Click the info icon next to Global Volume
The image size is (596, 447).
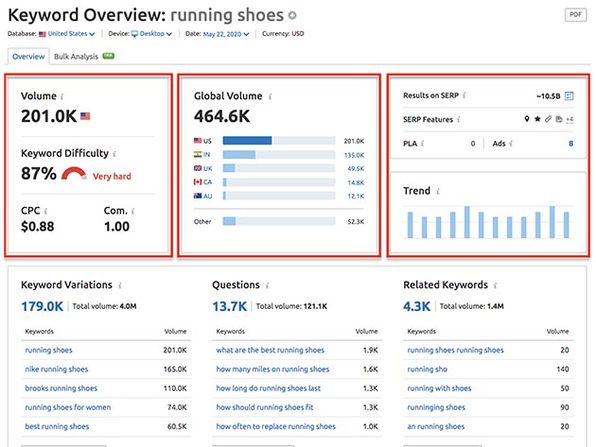270,97
